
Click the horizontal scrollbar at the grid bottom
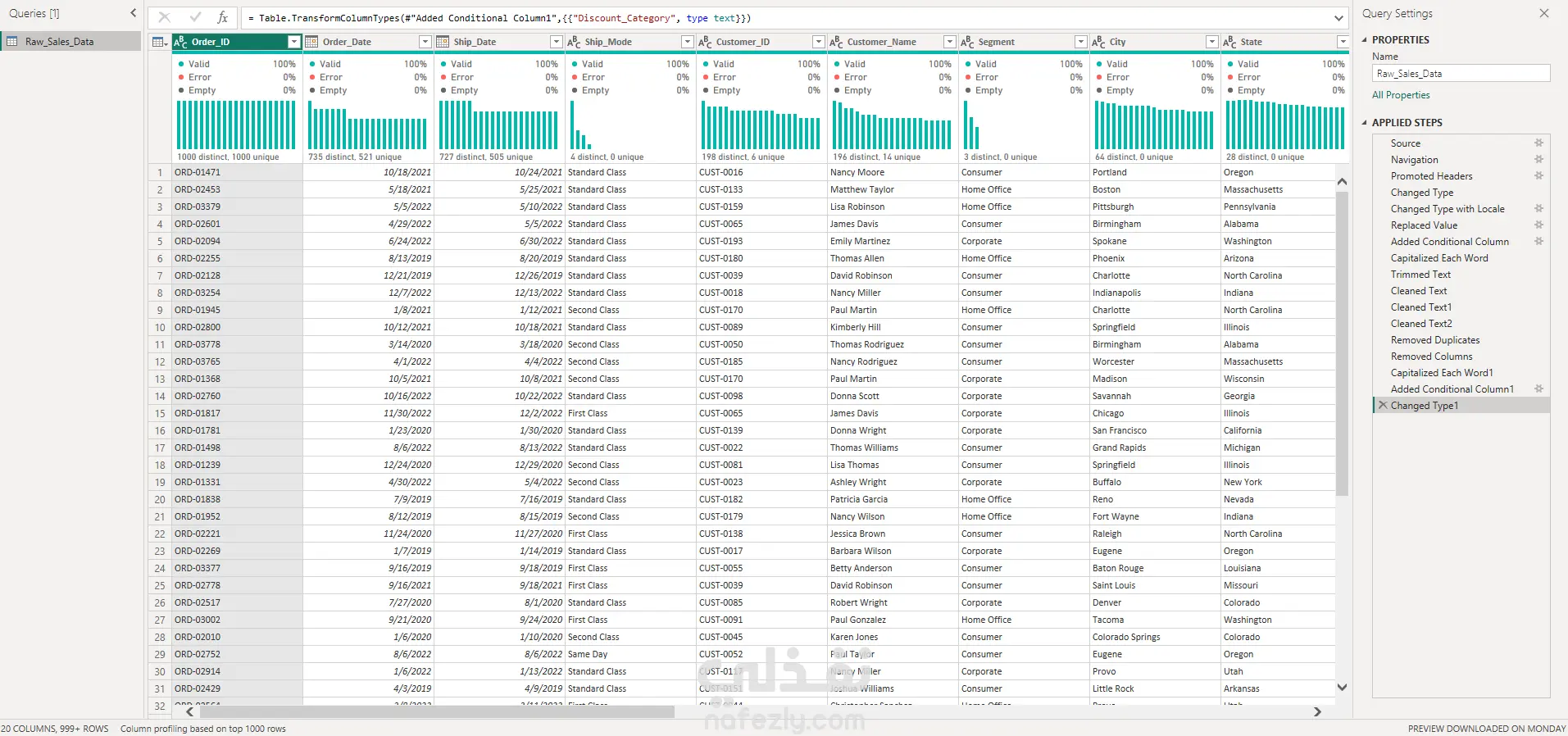pos(434,712)
